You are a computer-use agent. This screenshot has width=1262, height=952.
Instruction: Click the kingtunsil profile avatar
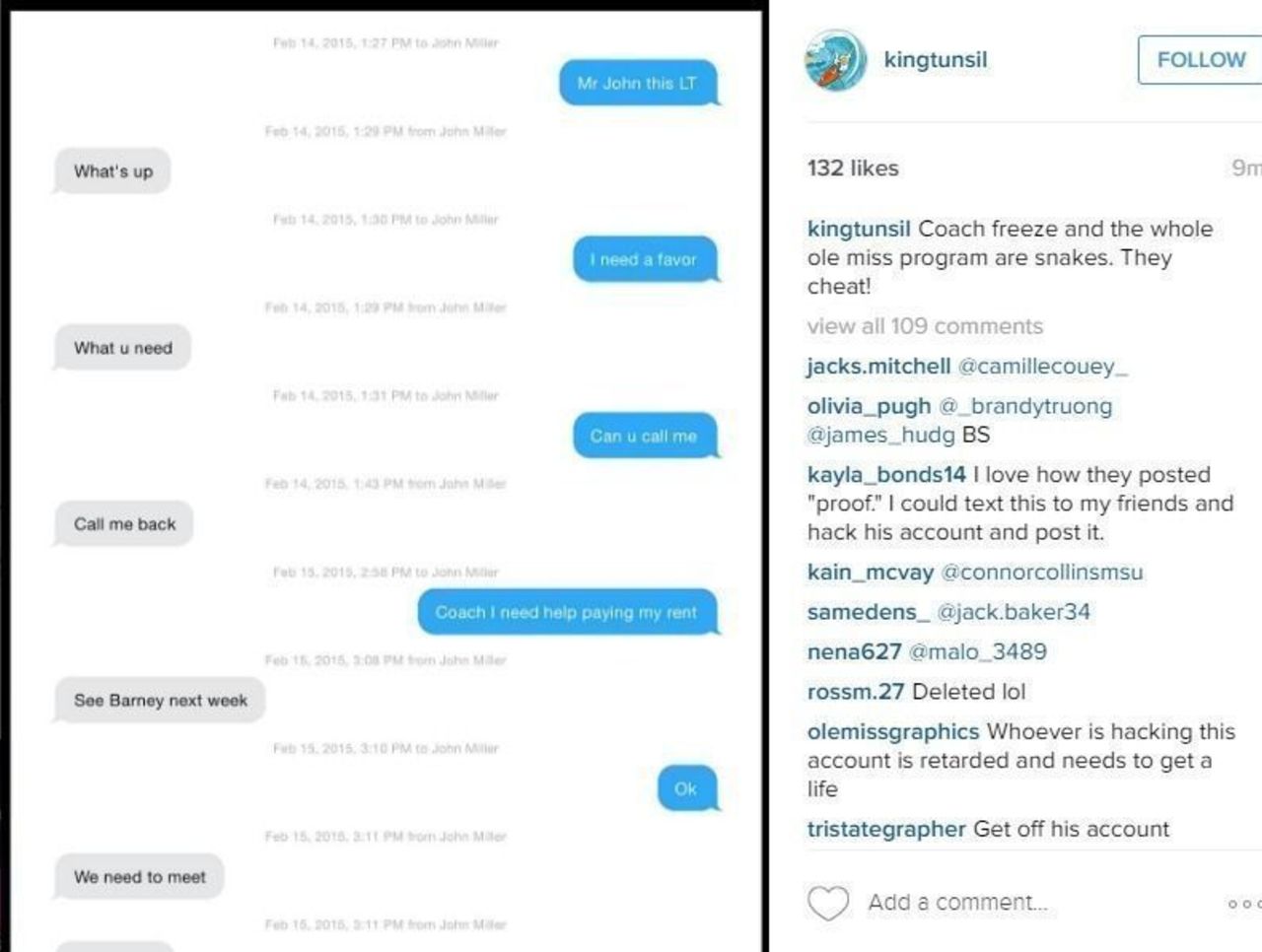pos(835,60)
